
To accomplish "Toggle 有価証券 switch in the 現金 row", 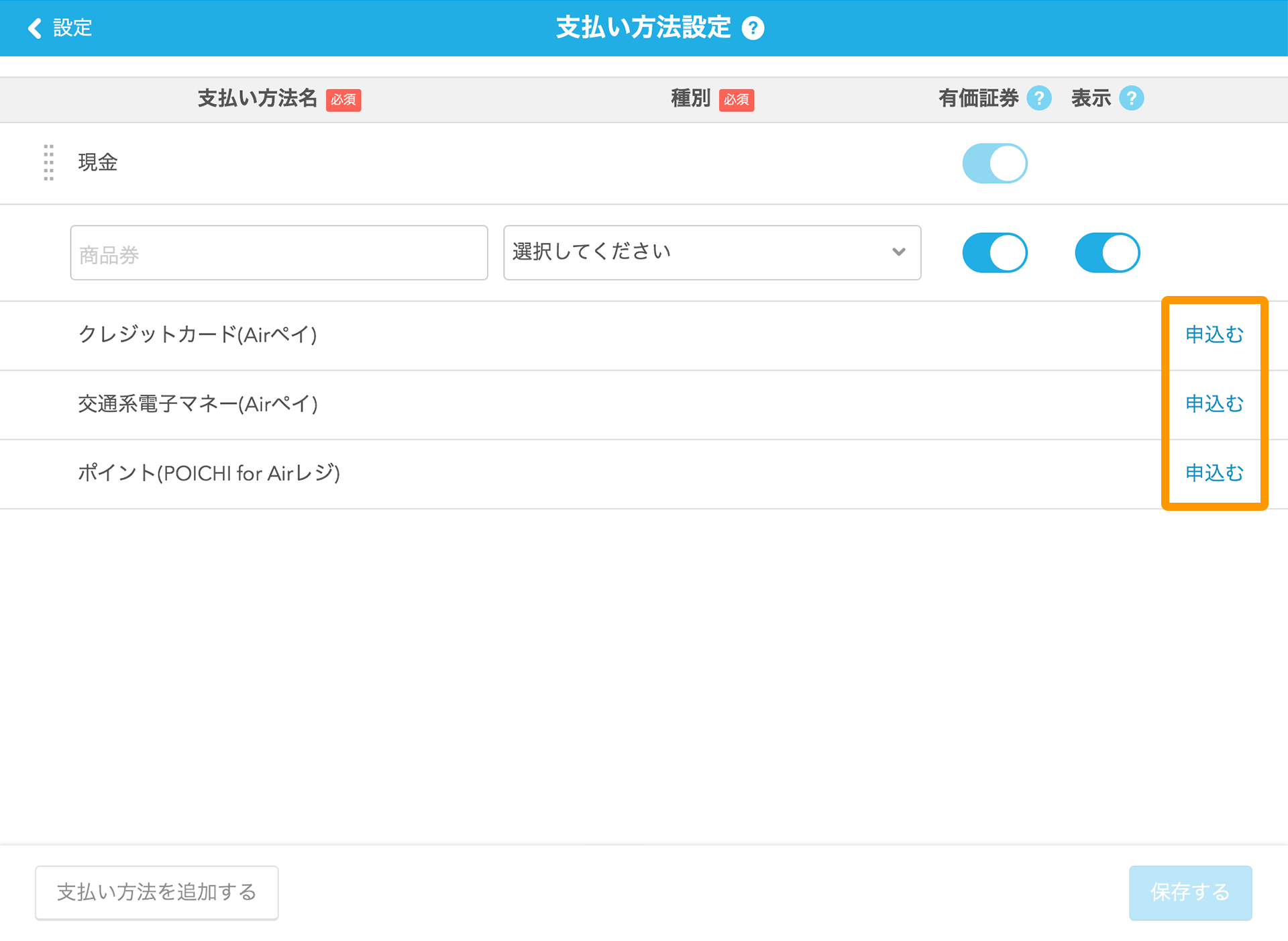I will tap(995, 163).
